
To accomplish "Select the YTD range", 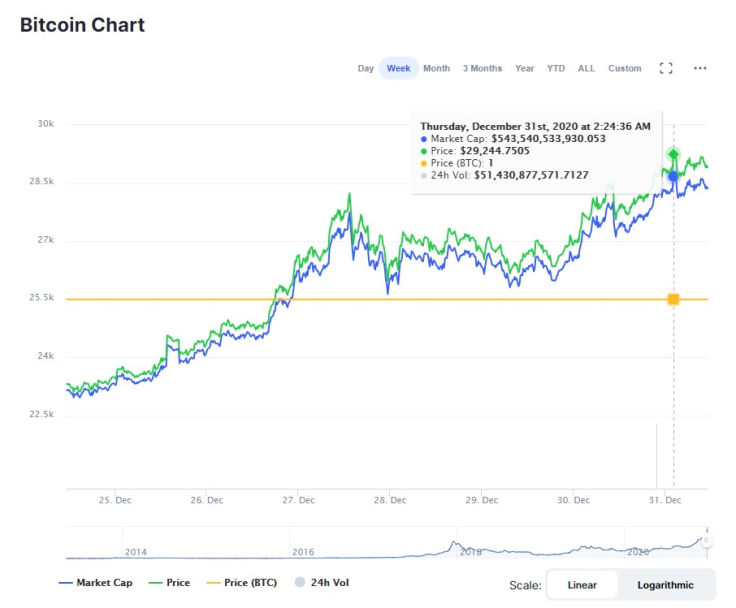I will click(x=556, y=68).
